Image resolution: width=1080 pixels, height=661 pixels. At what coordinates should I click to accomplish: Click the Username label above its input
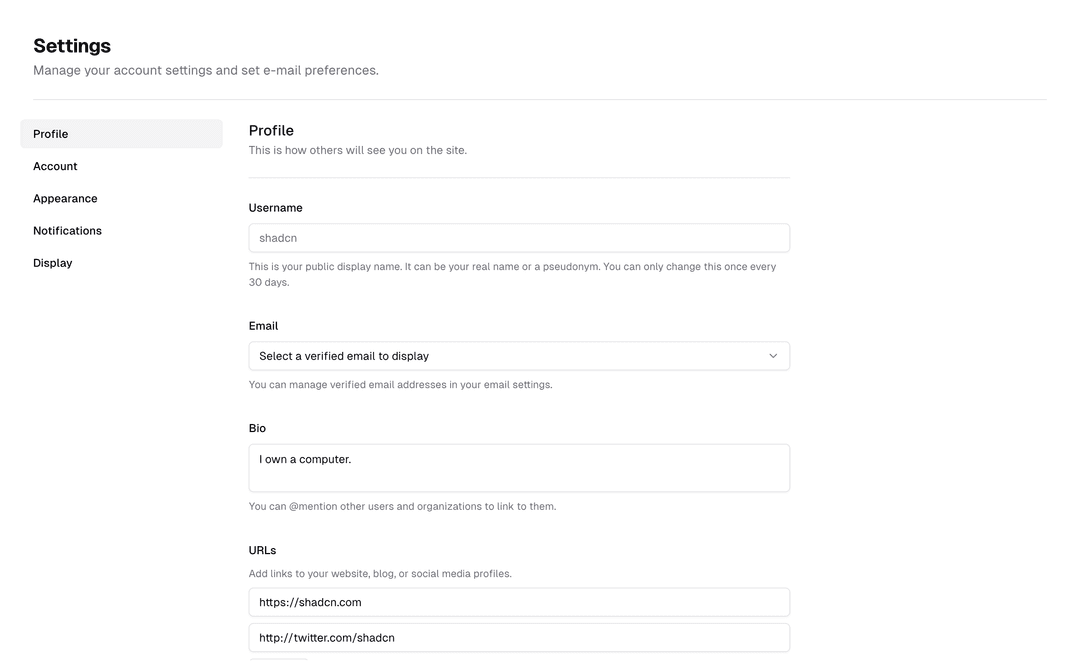276,207
